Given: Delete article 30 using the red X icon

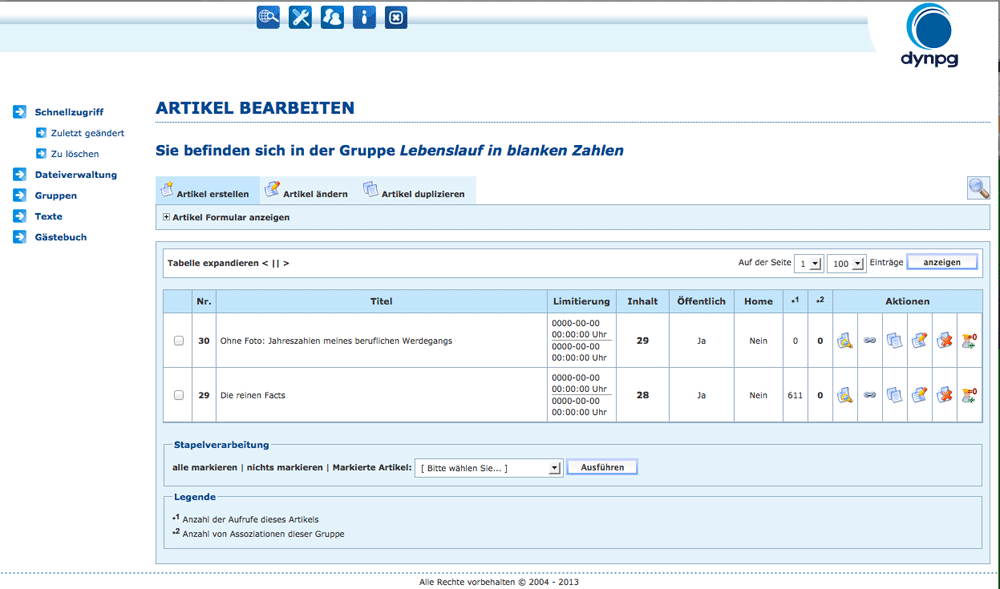Looking at the screenshot, I should [945, 341].
